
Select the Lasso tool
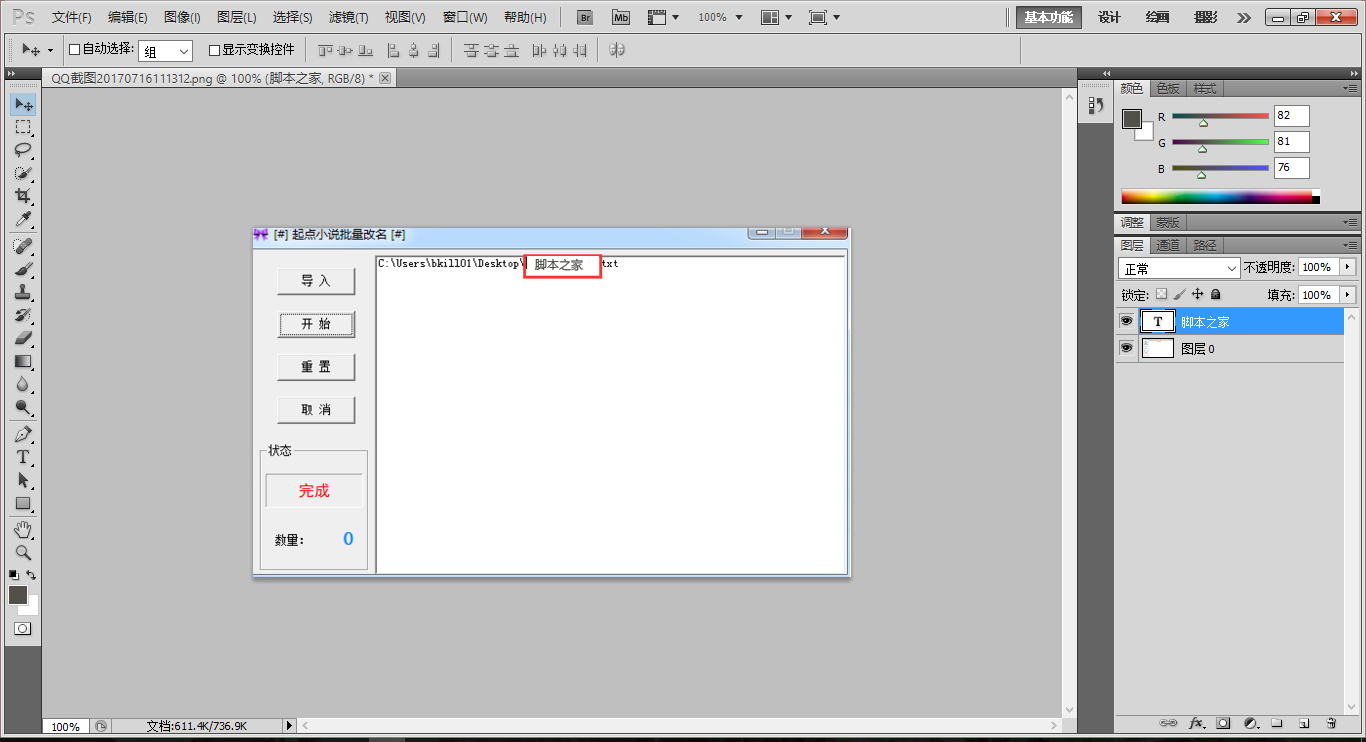[x=23, y=150]
